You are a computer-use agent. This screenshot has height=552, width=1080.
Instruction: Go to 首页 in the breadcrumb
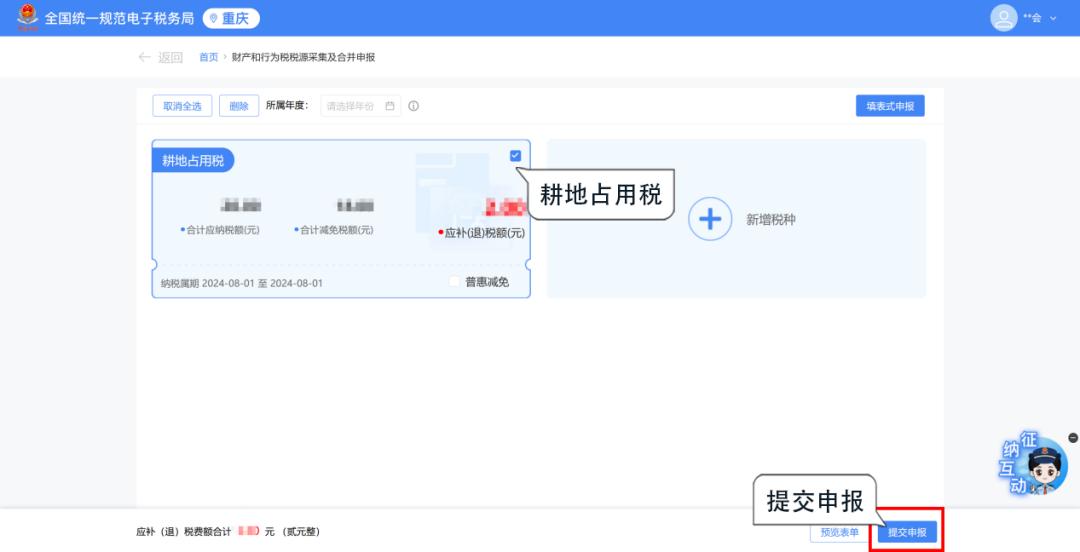coord(208,57)
